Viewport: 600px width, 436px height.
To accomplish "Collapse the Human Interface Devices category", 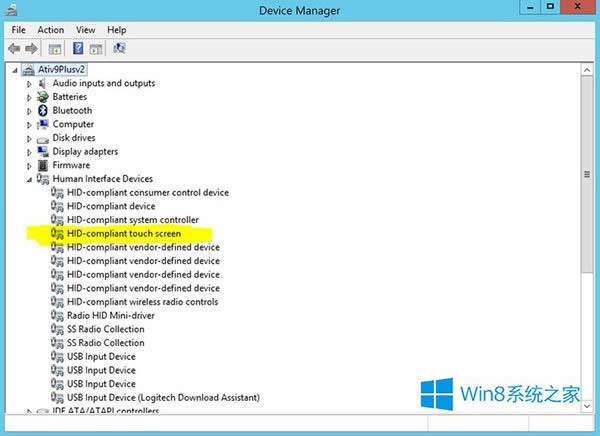I will point(29,179).
